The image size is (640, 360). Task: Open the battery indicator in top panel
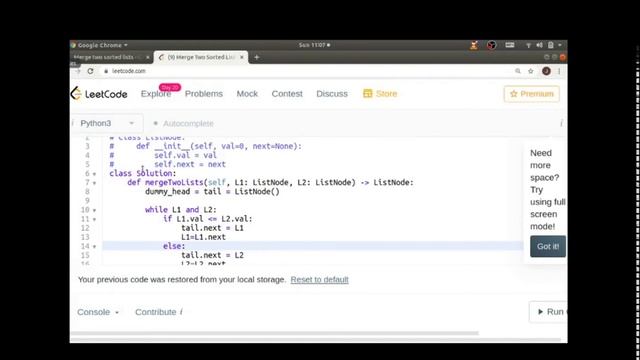tap(551, 45)
